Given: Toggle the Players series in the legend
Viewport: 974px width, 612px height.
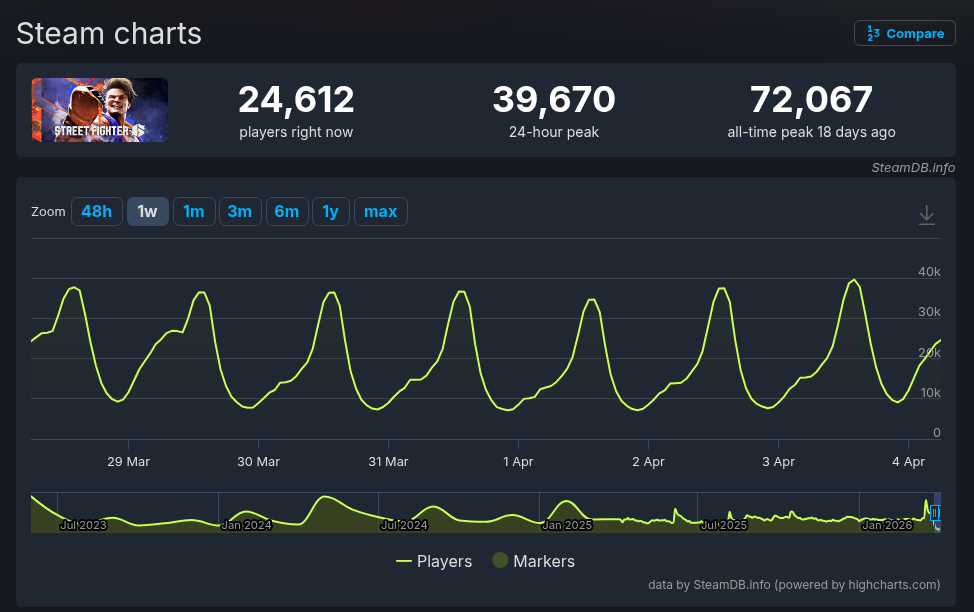Looking at the screenshot, I should pyautogui.click(x=434, y=562).
